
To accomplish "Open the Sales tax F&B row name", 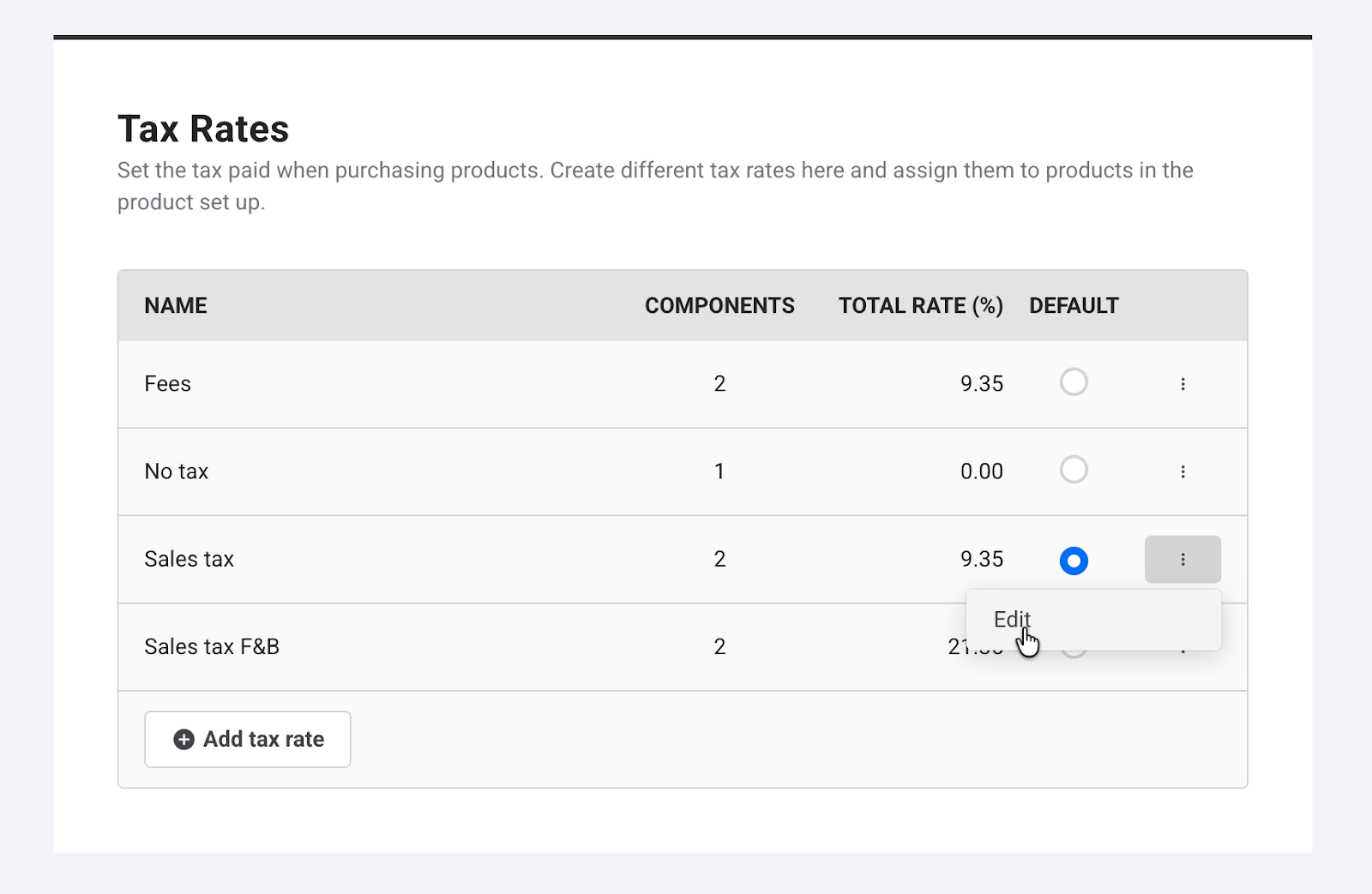I will coord(212,647).
